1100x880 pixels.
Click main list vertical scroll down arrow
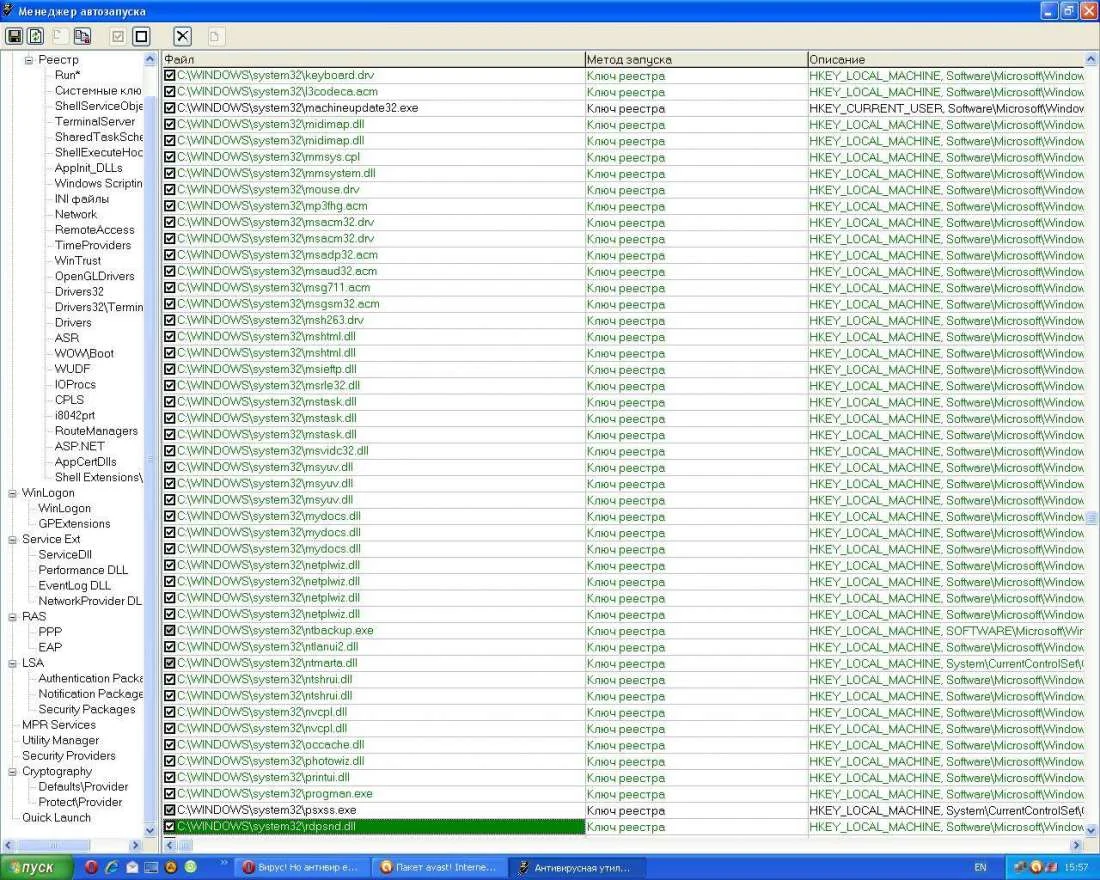1092,830
